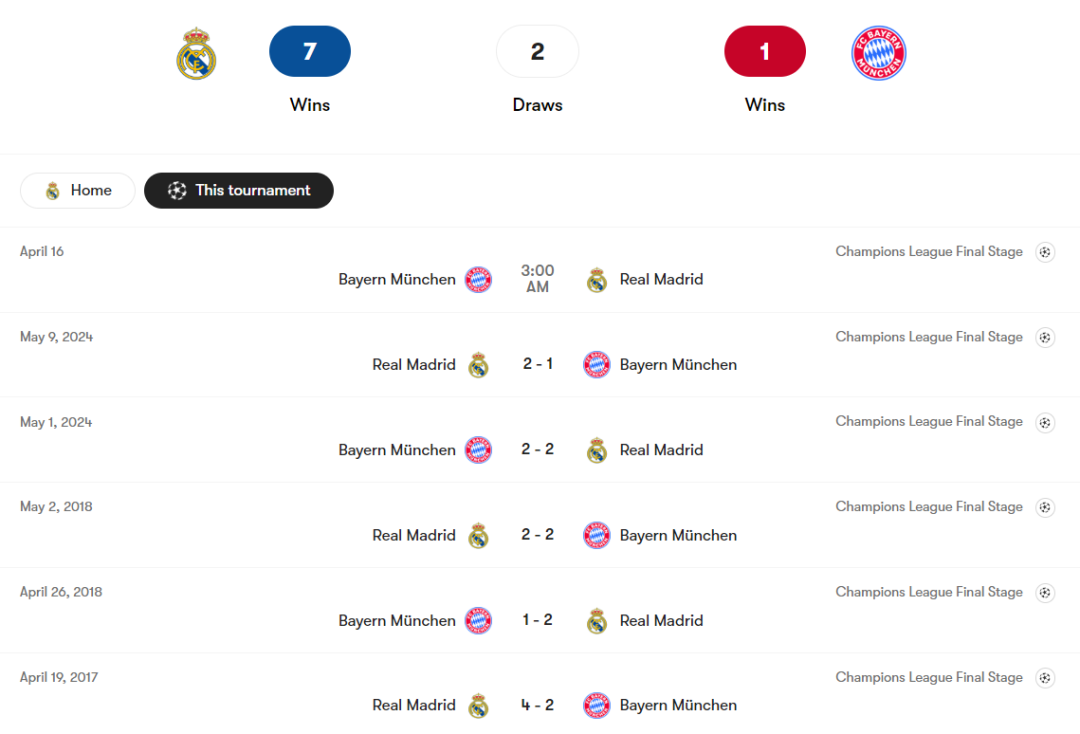Click Bayern München crest in May 1, 2024 row
Screen dimensions: 1080x734
(x=478, y=450)
